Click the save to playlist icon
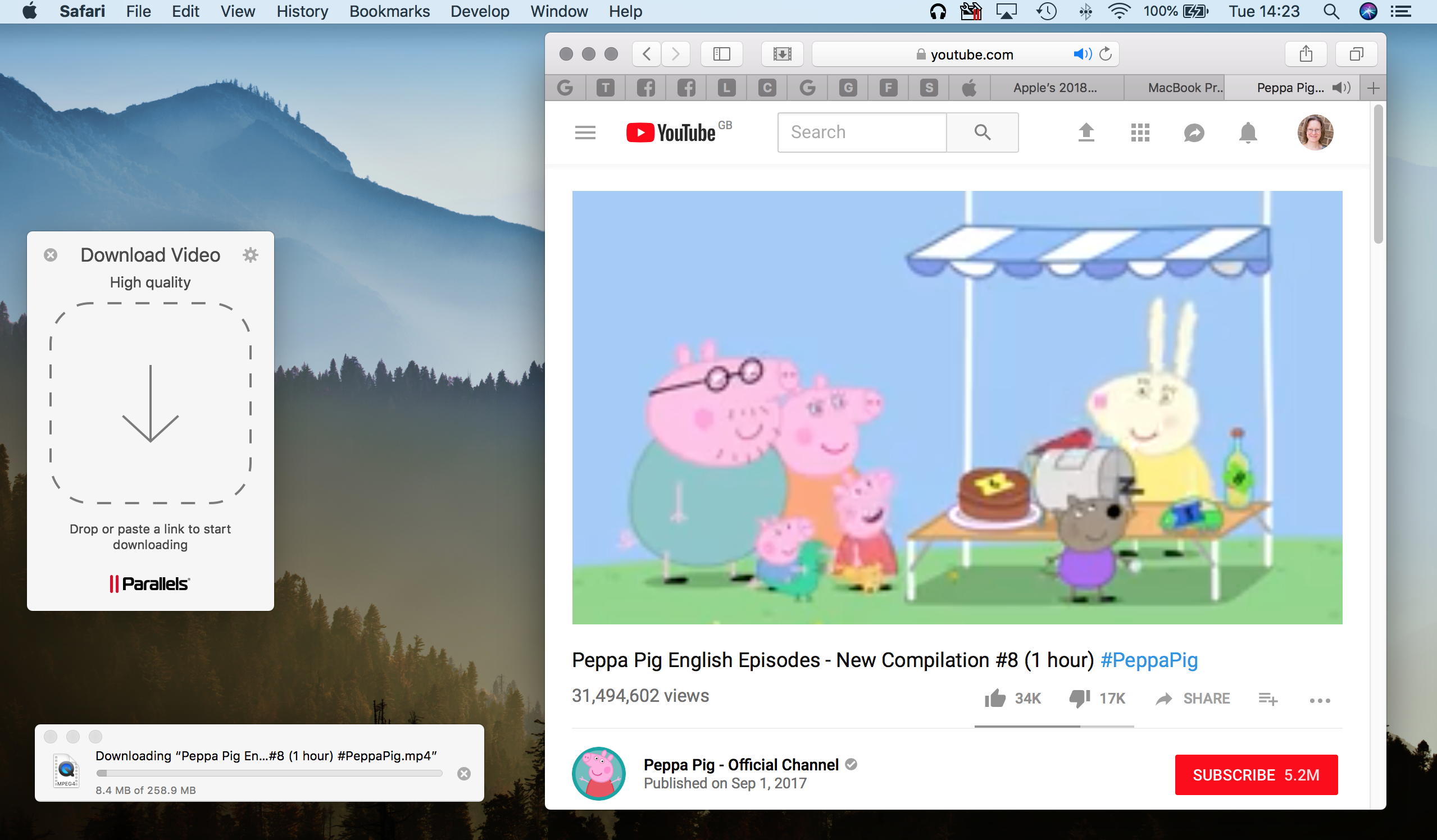This screenshot has height=840, width=1437. (x=1268, y=699)
